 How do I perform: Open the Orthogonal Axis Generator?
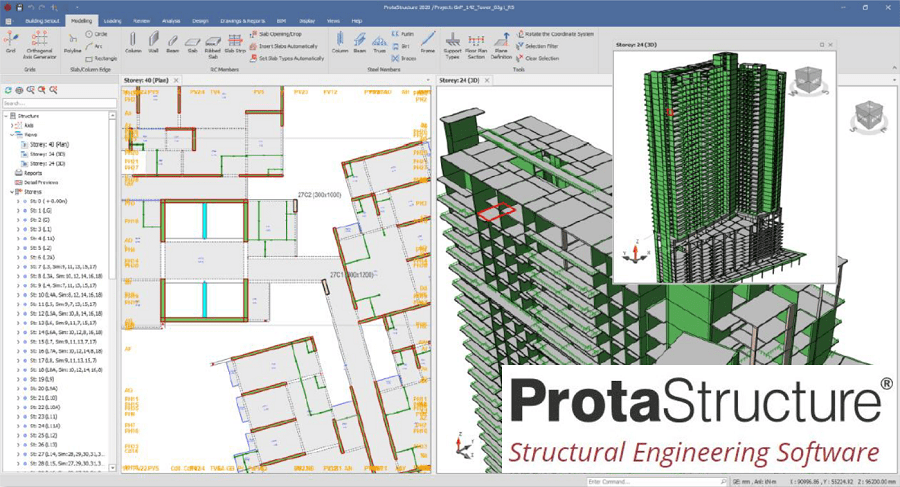pos(40,45)
